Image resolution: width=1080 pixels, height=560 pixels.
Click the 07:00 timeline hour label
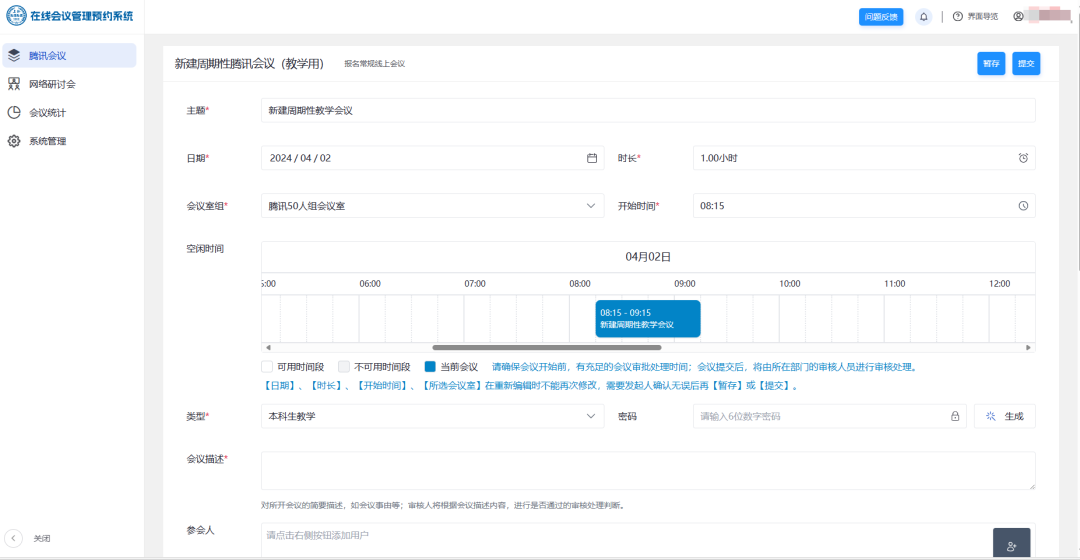point(475,284)
